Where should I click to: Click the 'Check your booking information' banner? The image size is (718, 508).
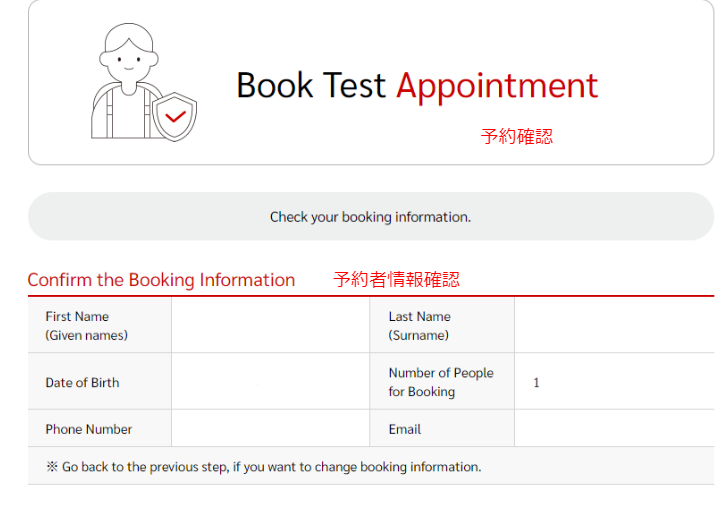370,217
